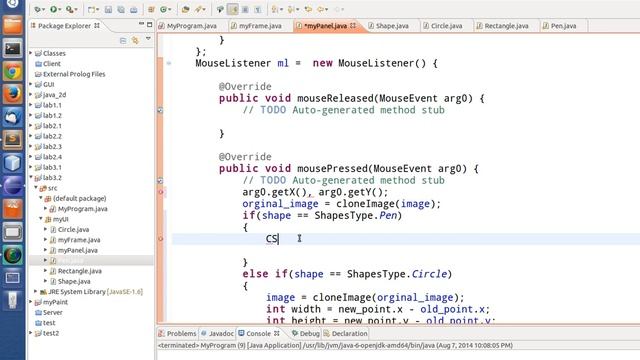Click the error marker beside arg0.getX() line
Image resolution: width=640 pixels, height=360 pixels.
160,192
